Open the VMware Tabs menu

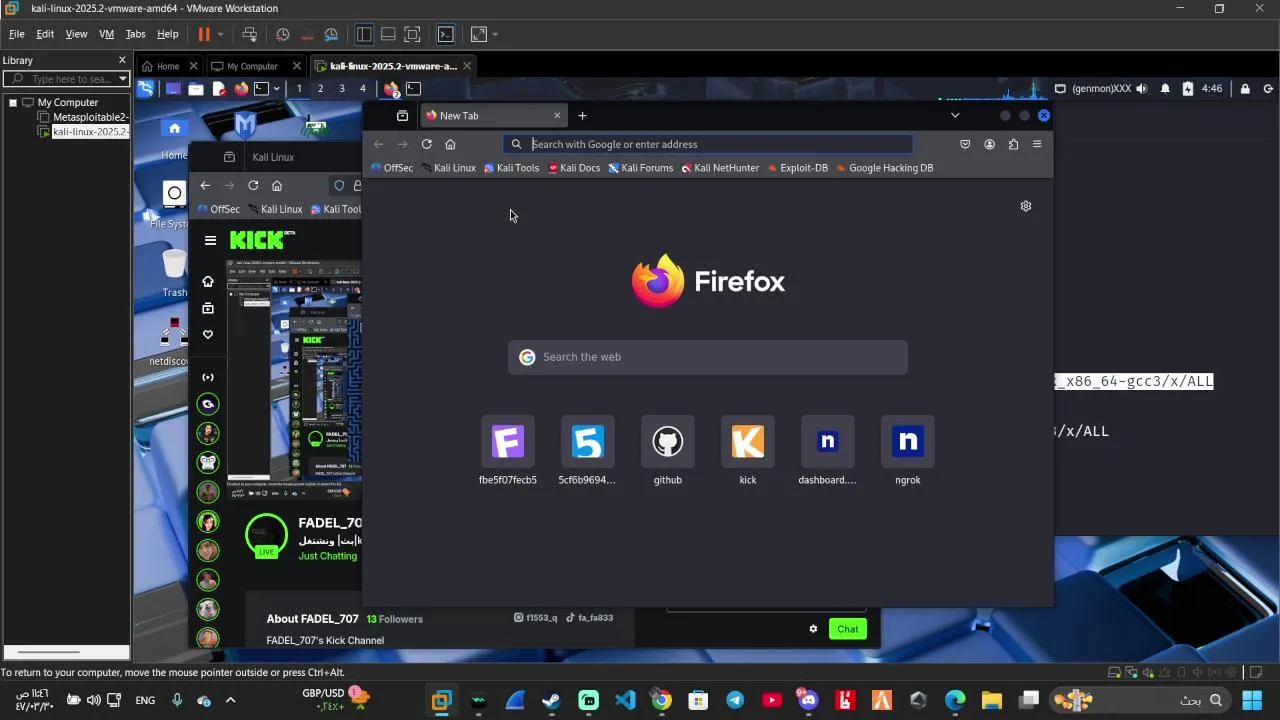pos(135,34)
